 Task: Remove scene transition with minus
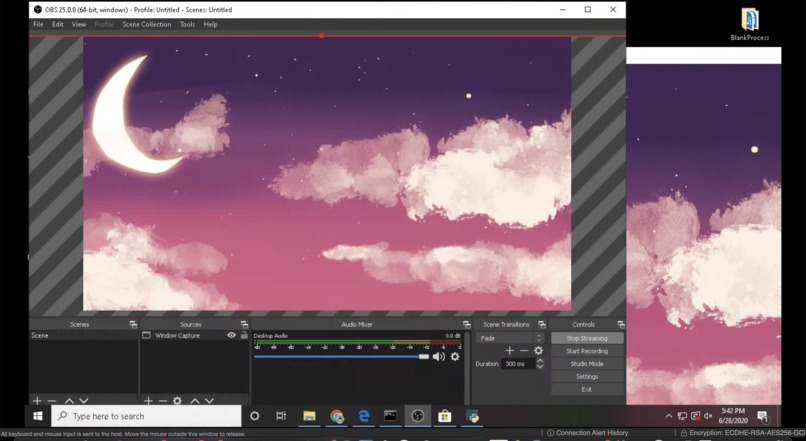[x=524, y=351]
